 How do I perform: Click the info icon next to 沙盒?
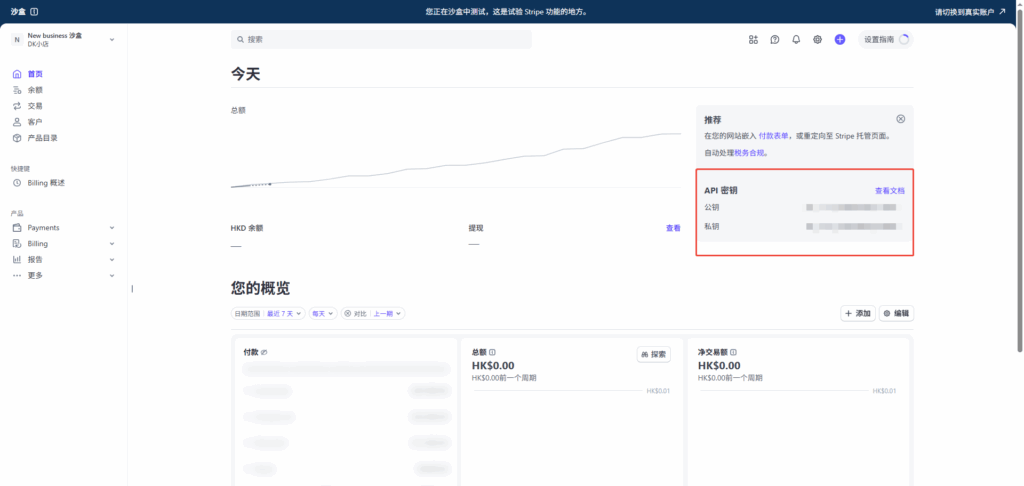tap(35, 12)
